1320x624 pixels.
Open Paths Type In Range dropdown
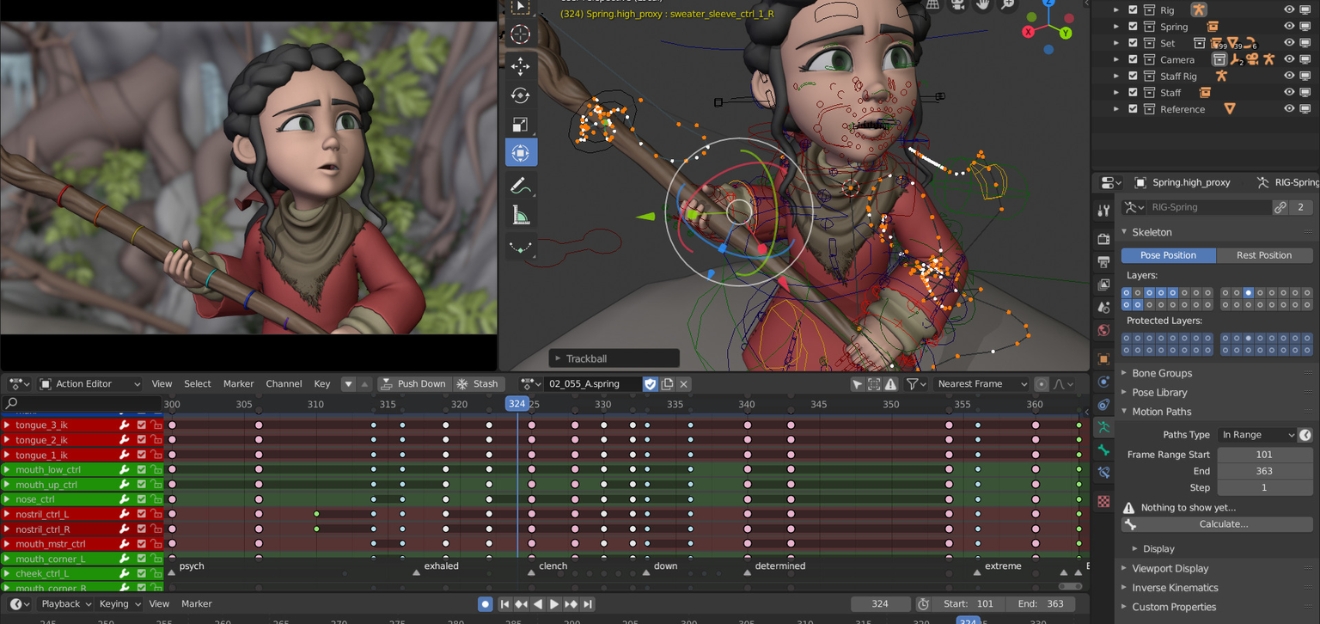tap(1257, 435)
